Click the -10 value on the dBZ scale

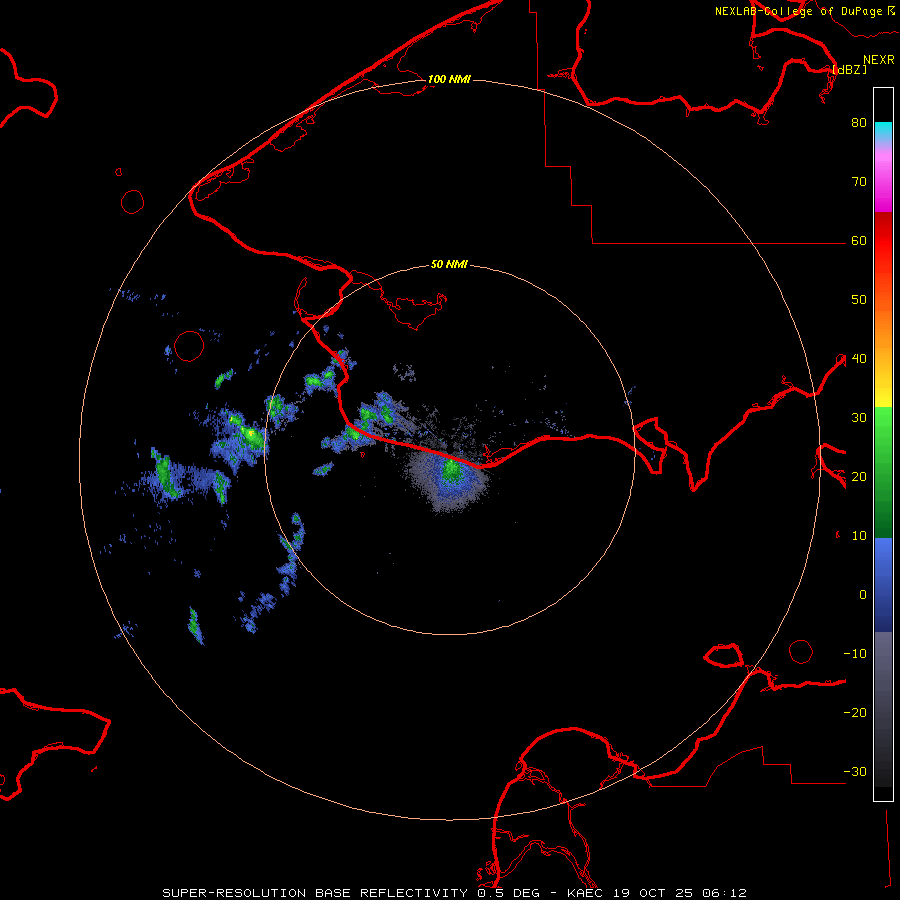pyautogui.click(x=855, y=654)
